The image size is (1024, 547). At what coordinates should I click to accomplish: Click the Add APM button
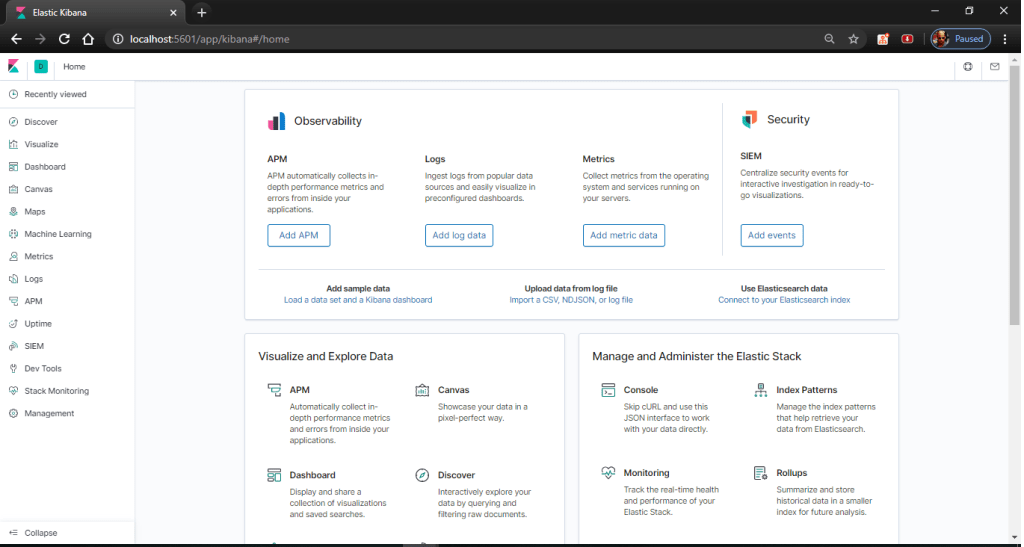pos(298,235)
